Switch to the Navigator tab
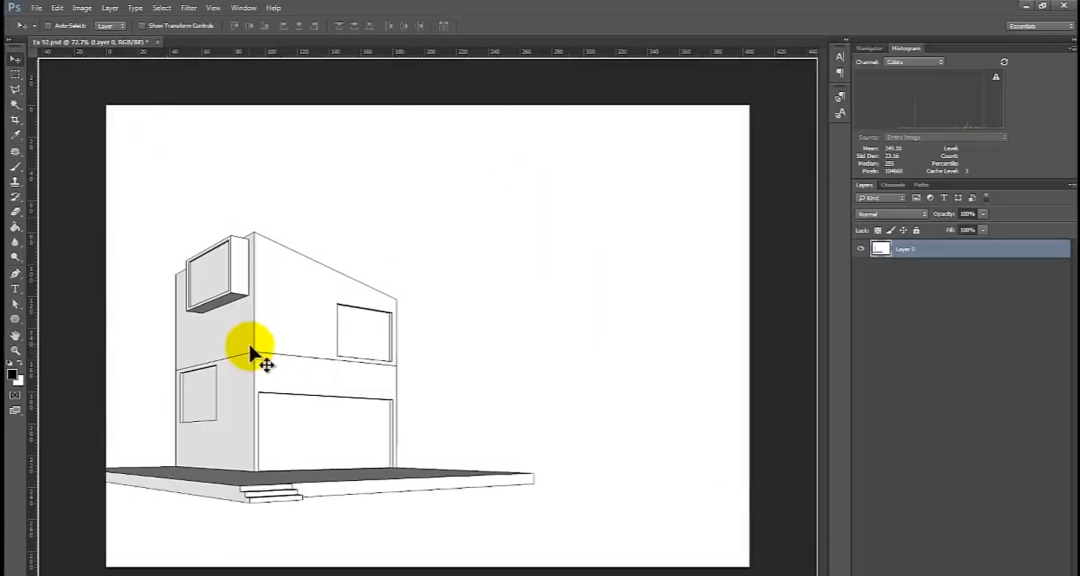Image resolution: width=1080 pixels, height=576 pixels. [x=868, y=48]
